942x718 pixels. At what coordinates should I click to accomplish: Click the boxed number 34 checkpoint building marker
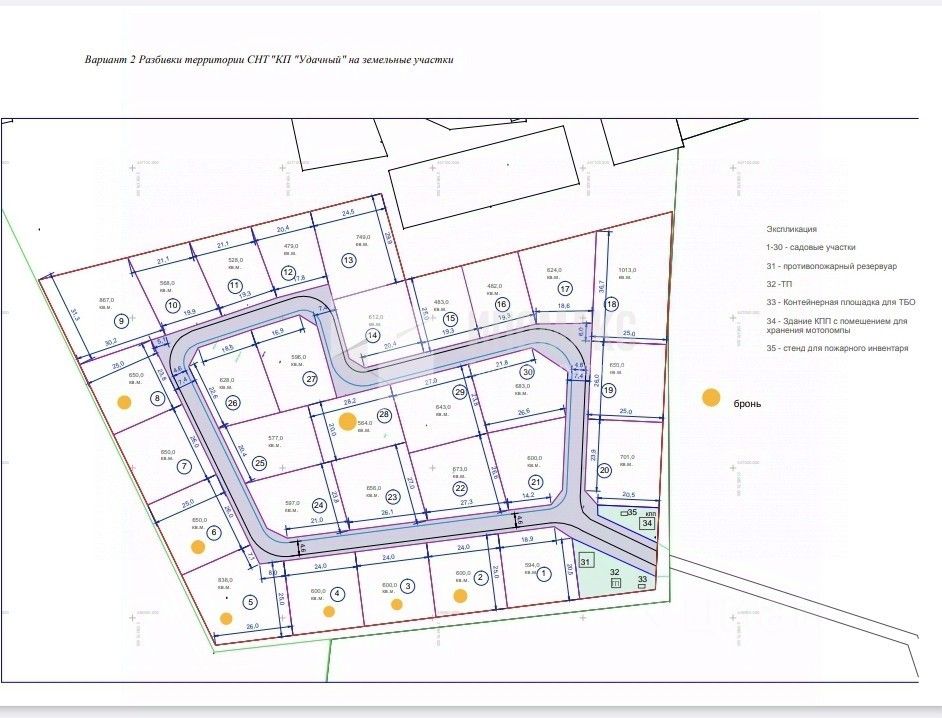click(x=647, y=523)
